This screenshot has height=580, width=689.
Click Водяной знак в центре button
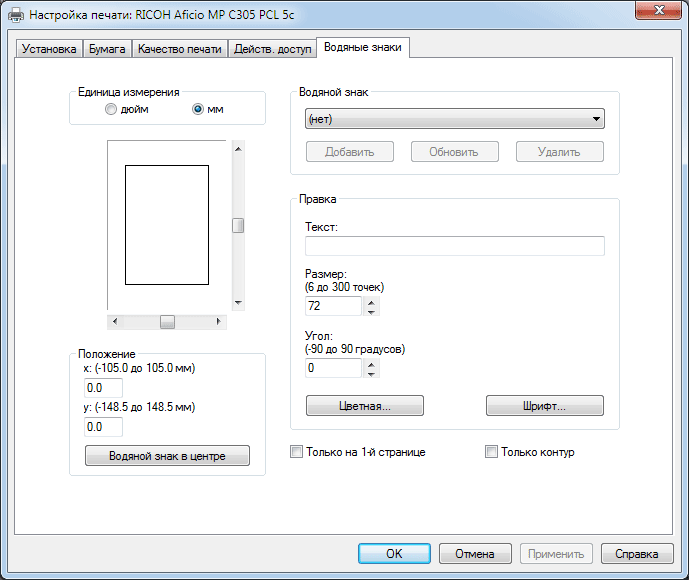coord(167,456)
